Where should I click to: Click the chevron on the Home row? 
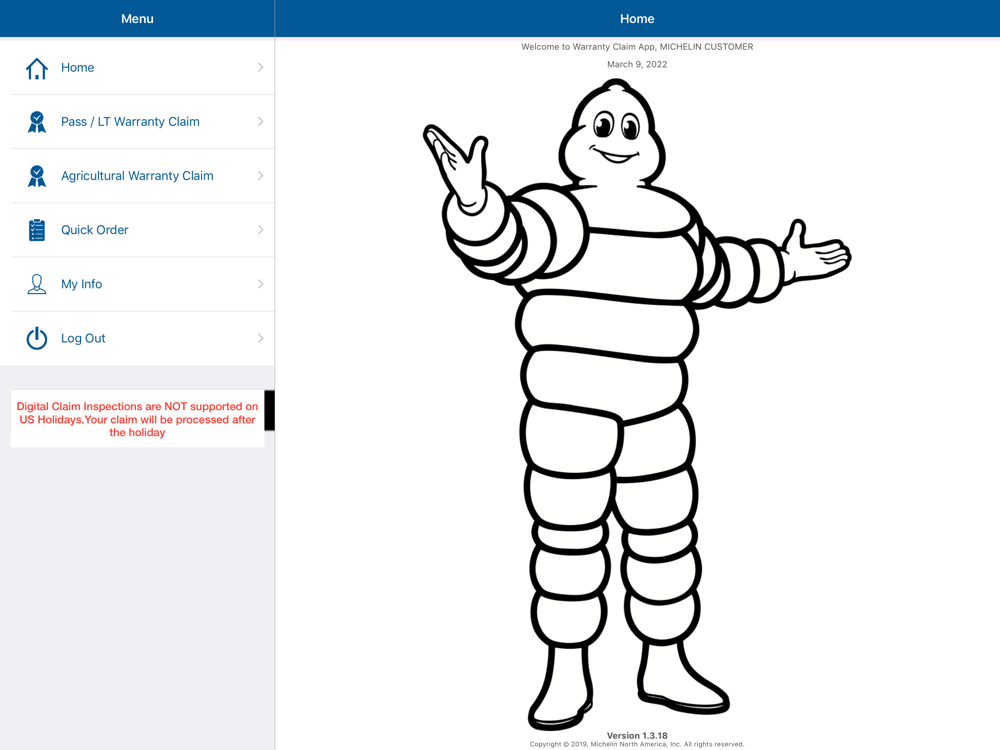coord(260,68)
